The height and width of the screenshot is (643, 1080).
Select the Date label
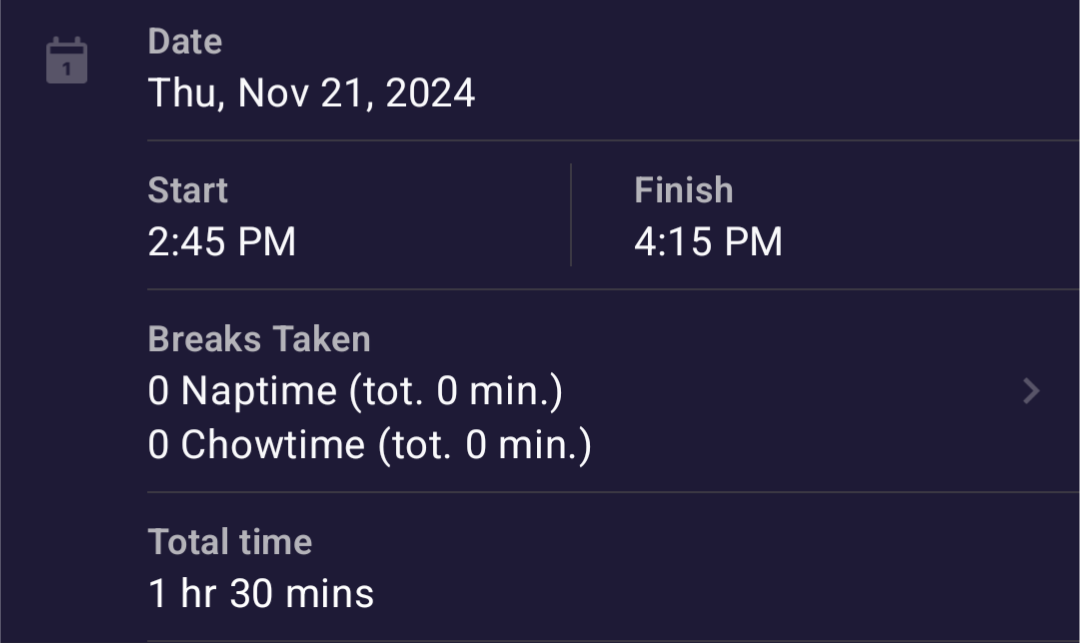pyautogui.click(x=185, y=42)
